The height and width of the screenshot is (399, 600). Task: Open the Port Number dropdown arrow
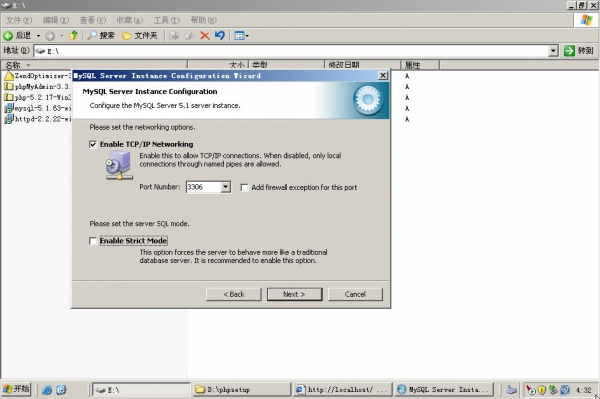225,187
